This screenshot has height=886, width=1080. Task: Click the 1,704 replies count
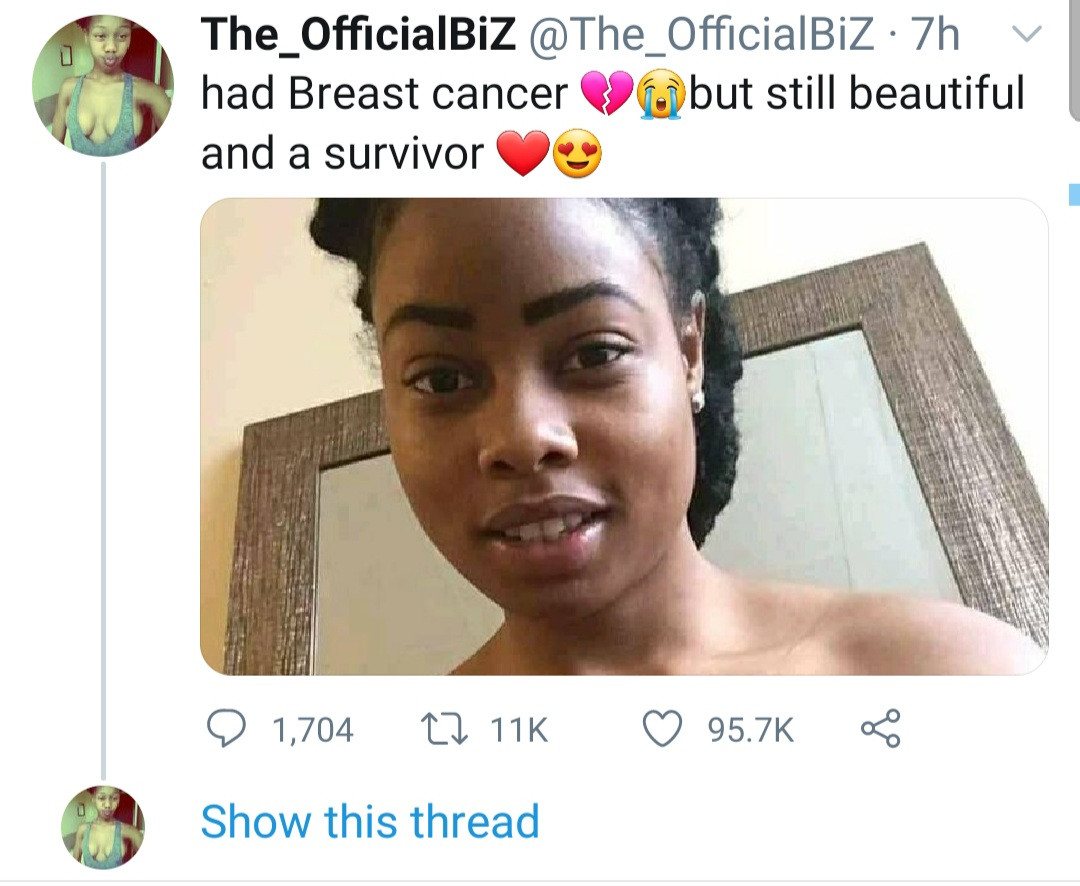(313, 731)
